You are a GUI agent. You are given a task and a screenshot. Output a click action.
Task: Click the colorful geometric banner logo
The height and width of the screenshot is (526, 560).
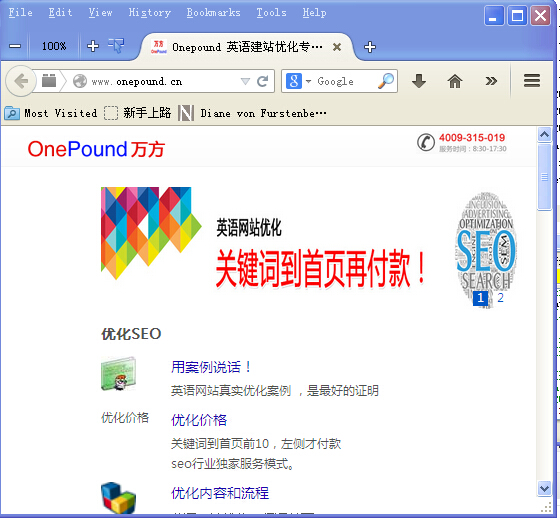pyautogui.click(x=151, y=233)
